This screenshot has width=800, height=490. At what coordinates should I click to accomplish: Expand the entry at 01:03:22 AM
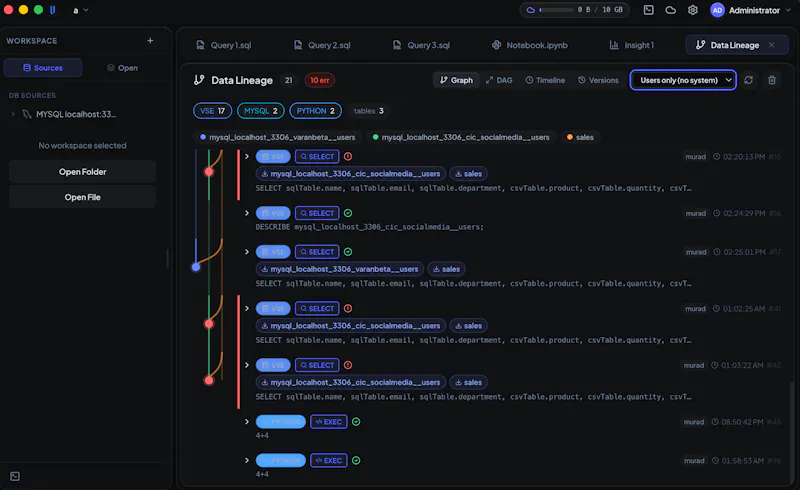pos(247,365)
